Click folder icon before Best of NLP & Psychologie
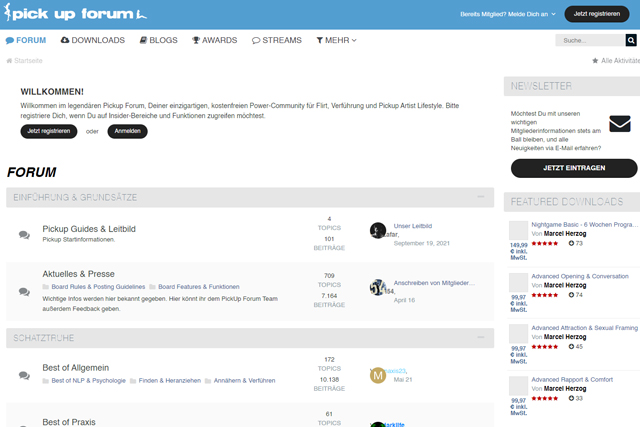Screen dimensions: 640x427 (46, 380)
